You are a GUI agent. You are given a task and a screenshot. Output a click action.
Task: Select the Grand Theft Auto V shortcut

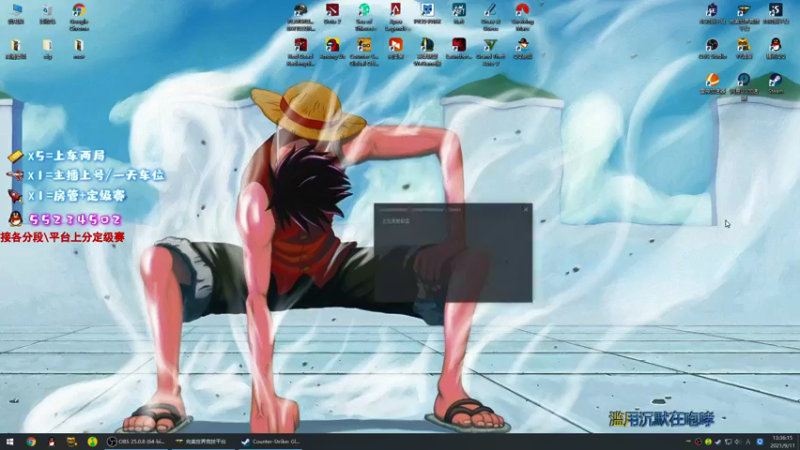(x=490, y=52)
